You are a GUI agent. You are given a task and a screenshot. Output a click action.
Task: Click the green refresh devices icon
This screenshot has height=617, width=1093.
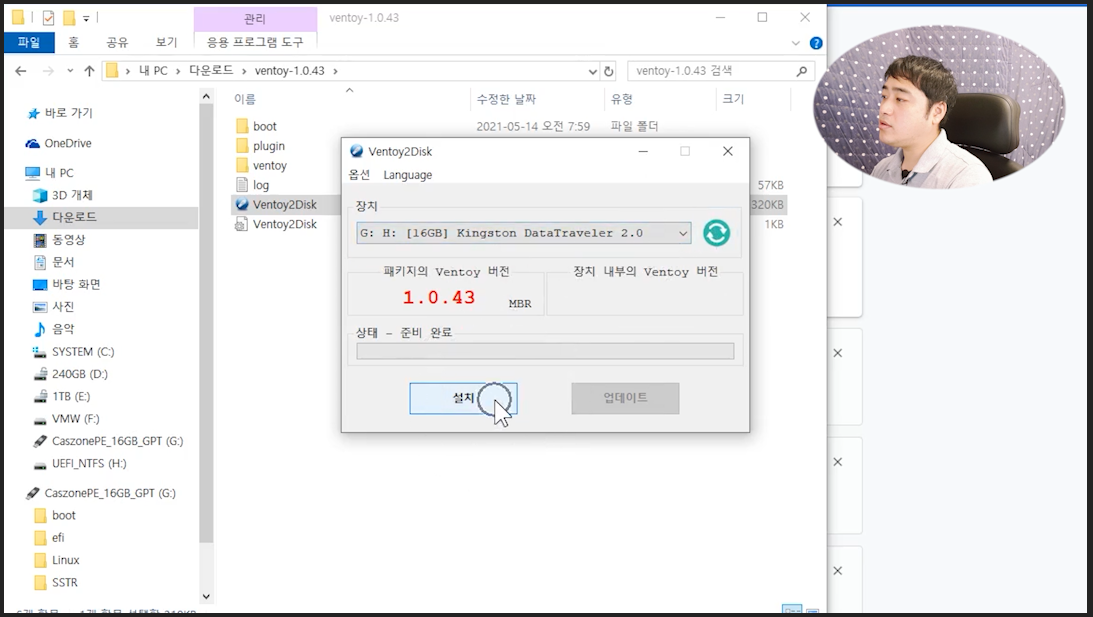click(716, 233)
